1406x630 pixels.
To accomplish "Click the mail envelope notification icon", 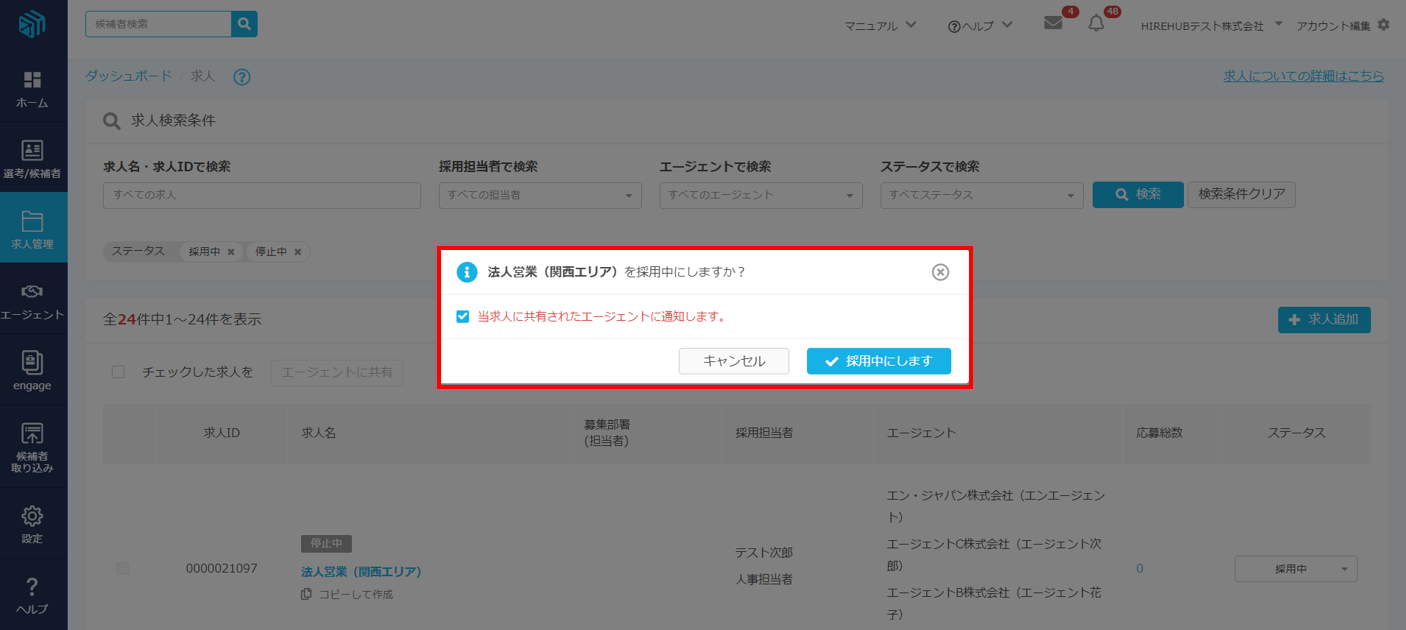I will tap(1053, 23).
